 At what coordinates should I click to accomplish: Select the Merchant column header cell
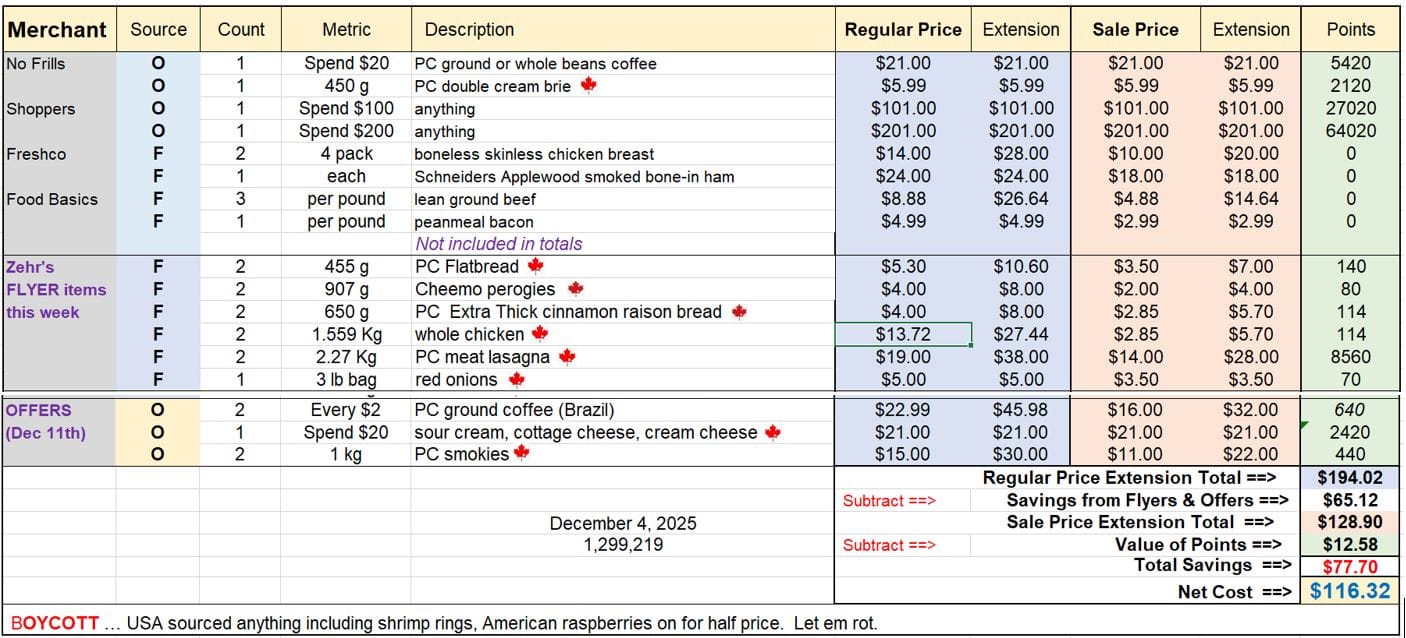(57, 30)
